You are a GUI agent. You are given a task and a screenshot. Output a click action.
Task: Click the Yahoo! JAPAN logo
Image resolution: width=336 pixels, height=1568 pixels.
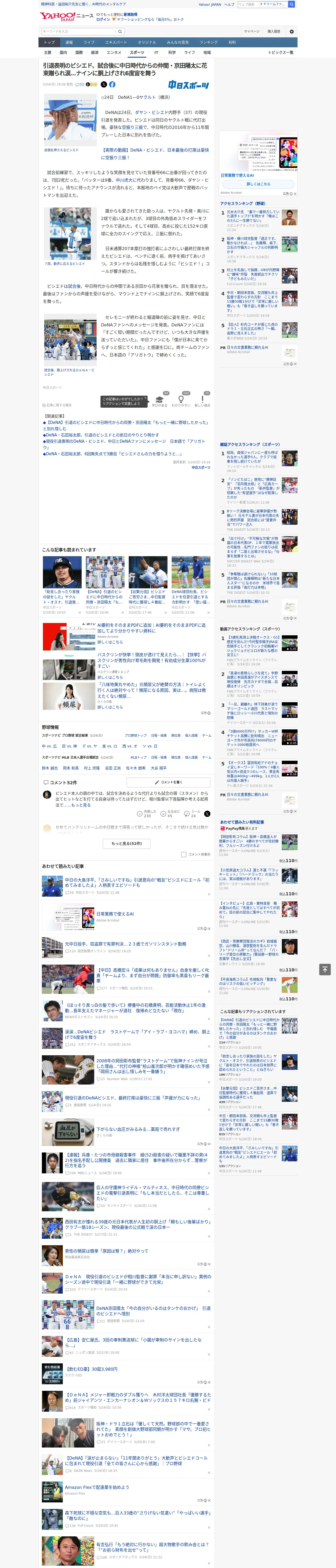[x=57, y=16]
